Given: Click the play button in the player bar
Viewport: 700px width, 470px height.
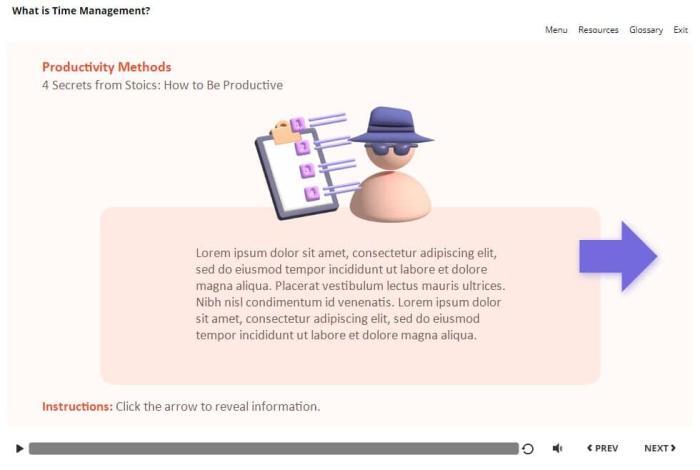Looking at the screenshot, I should pyautogui.click(x=19, y=448).
